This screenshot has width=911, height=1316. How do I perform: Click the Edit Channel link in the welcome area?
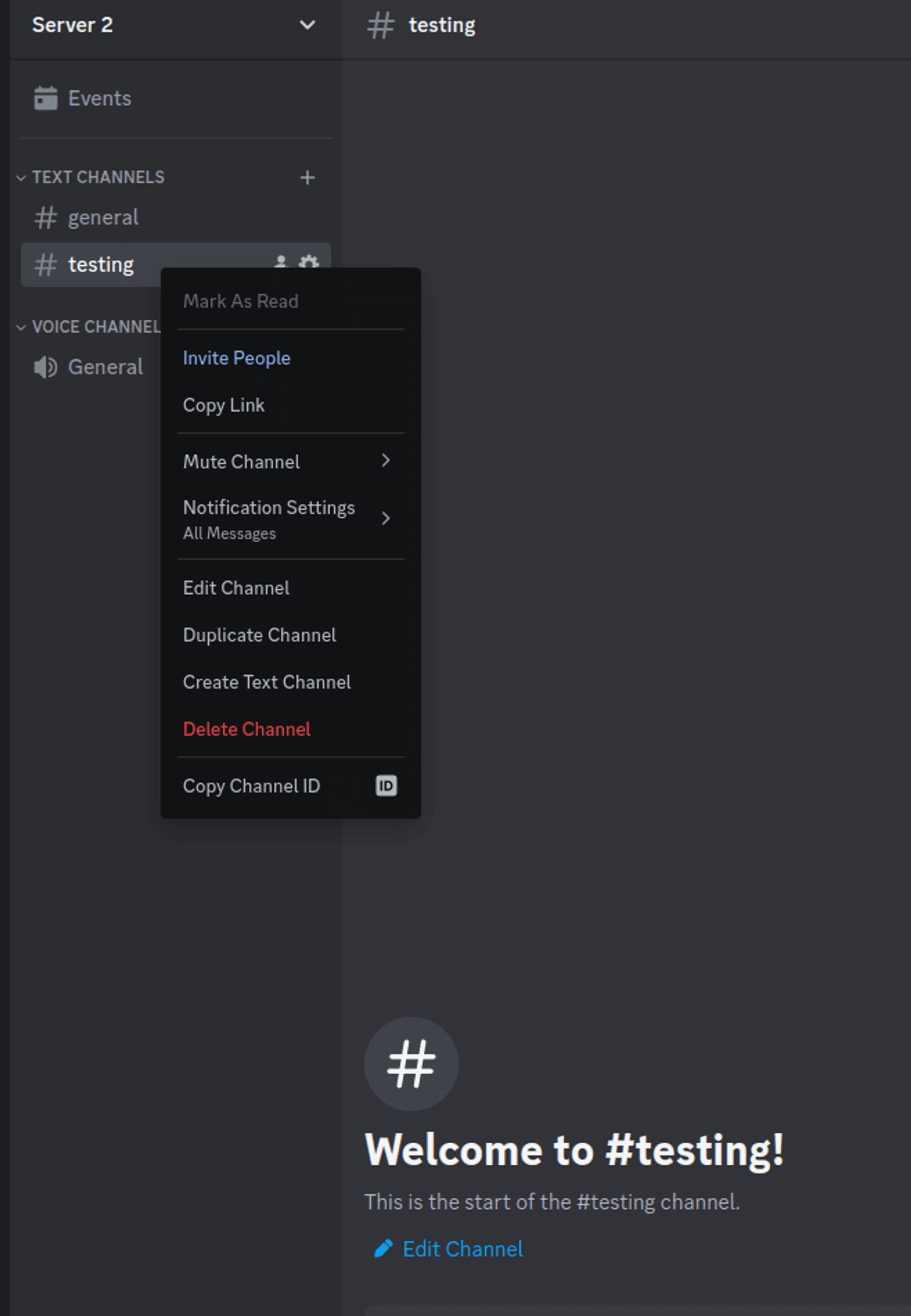pos(462,1248)
